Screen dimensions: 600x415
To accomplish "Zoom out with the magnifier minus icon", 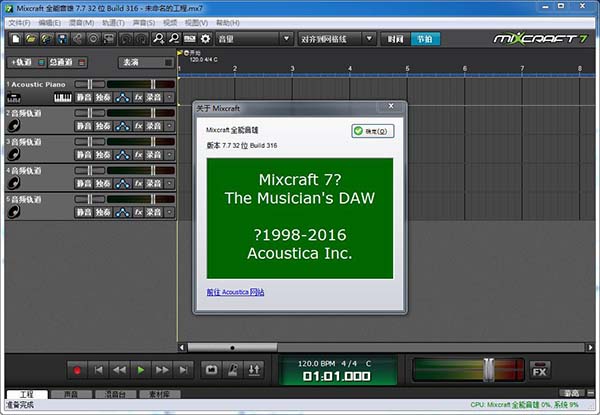I will [x=174, y=39].
